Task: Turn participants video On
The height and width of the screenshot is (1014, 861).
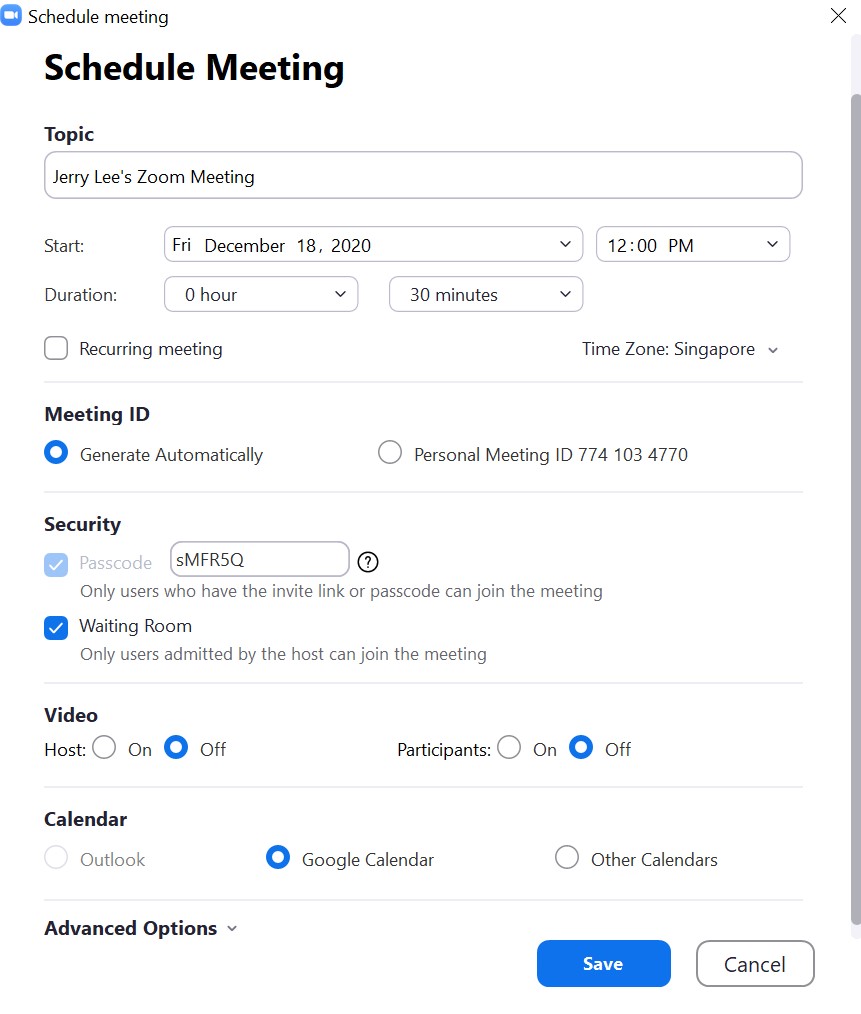Action: (x=509, y=748)
